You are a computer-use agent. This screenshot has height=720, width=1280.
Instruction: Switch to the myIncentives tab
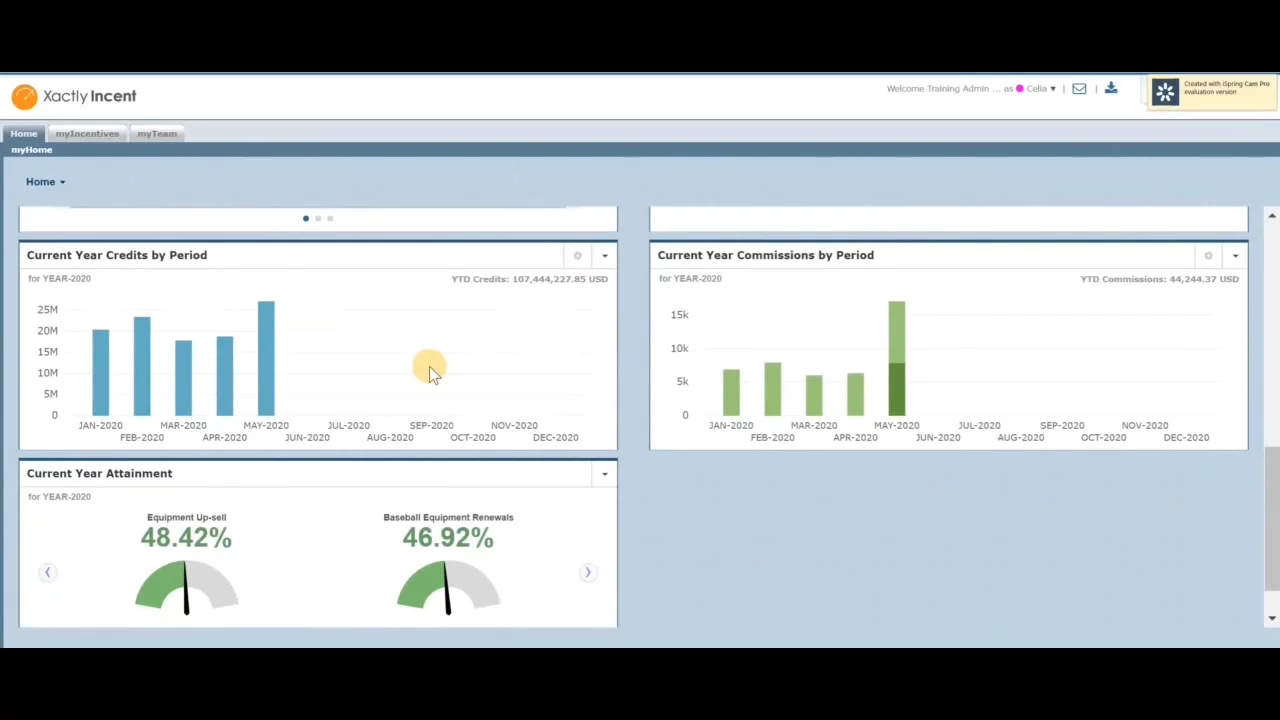point(87,133)
